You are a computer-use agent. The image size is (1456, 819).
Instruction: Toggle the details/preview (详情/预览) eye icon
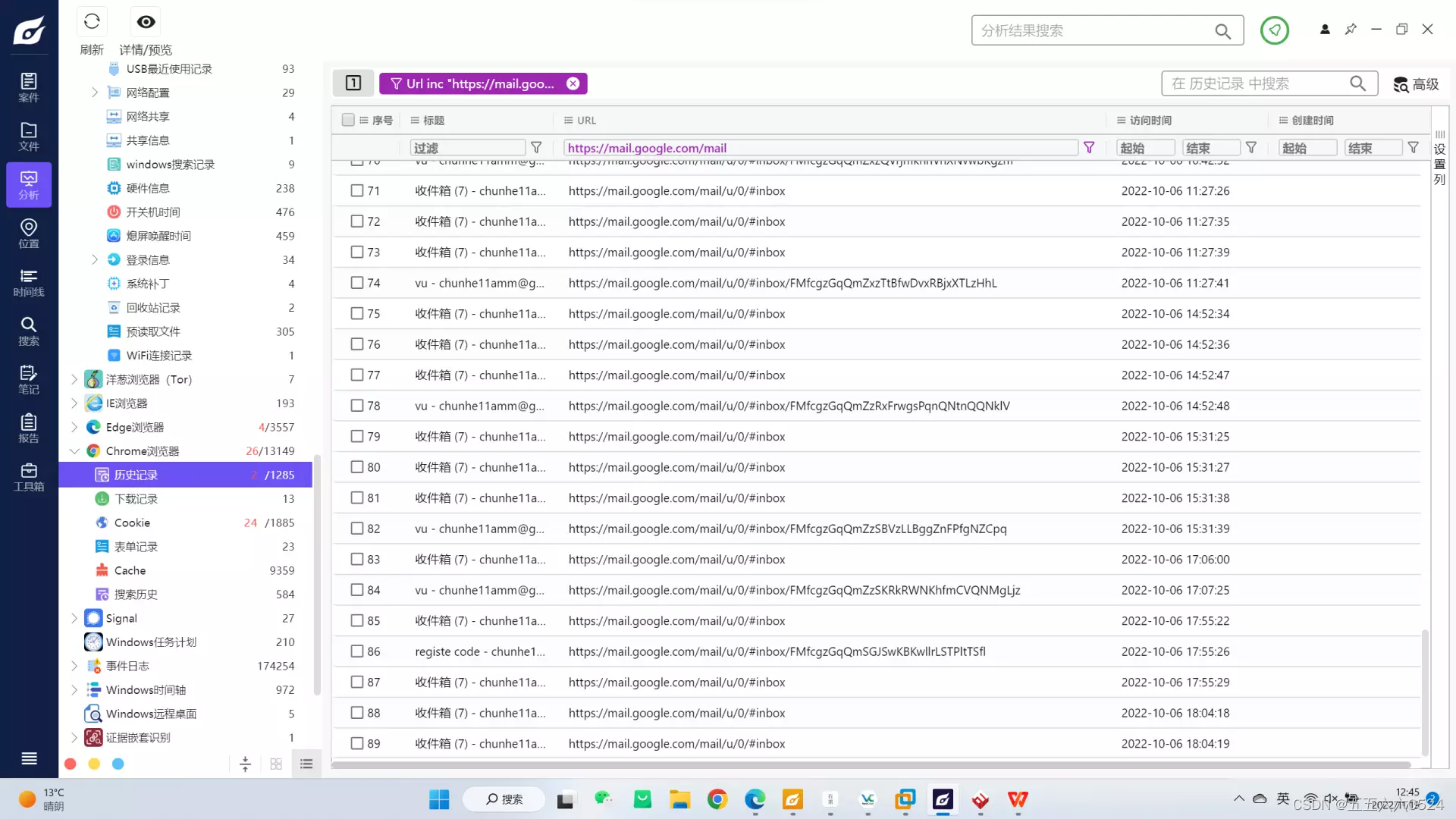tap(146, 22)
